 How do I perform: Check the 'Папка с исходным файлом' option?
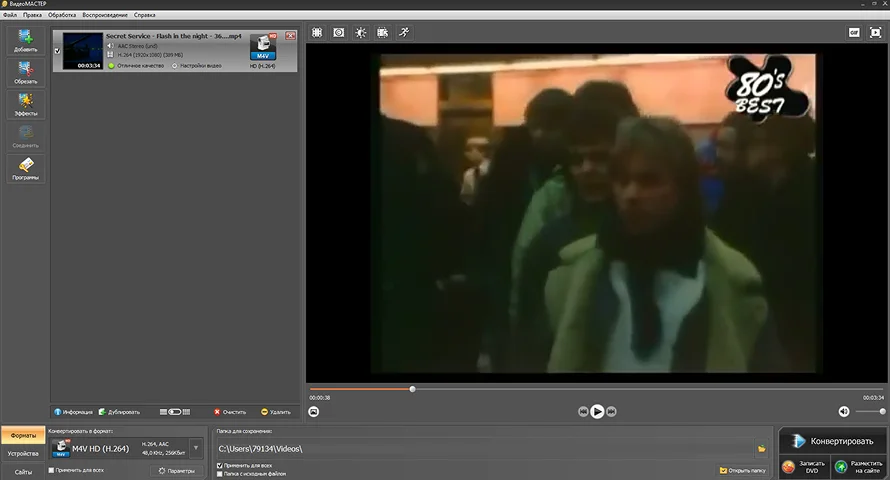pos(220,474)
